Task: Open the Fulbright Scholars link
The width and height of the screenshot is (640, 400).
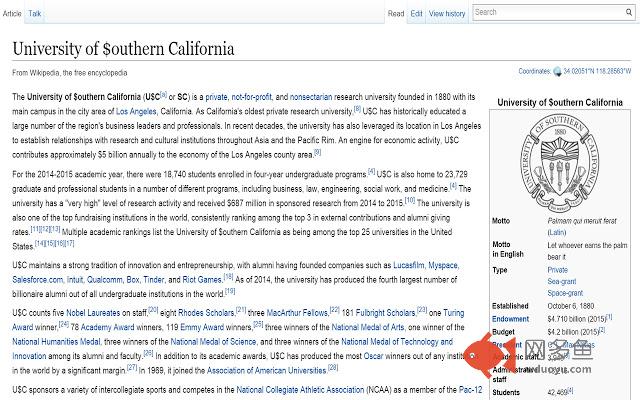Action: click(385, 313)
